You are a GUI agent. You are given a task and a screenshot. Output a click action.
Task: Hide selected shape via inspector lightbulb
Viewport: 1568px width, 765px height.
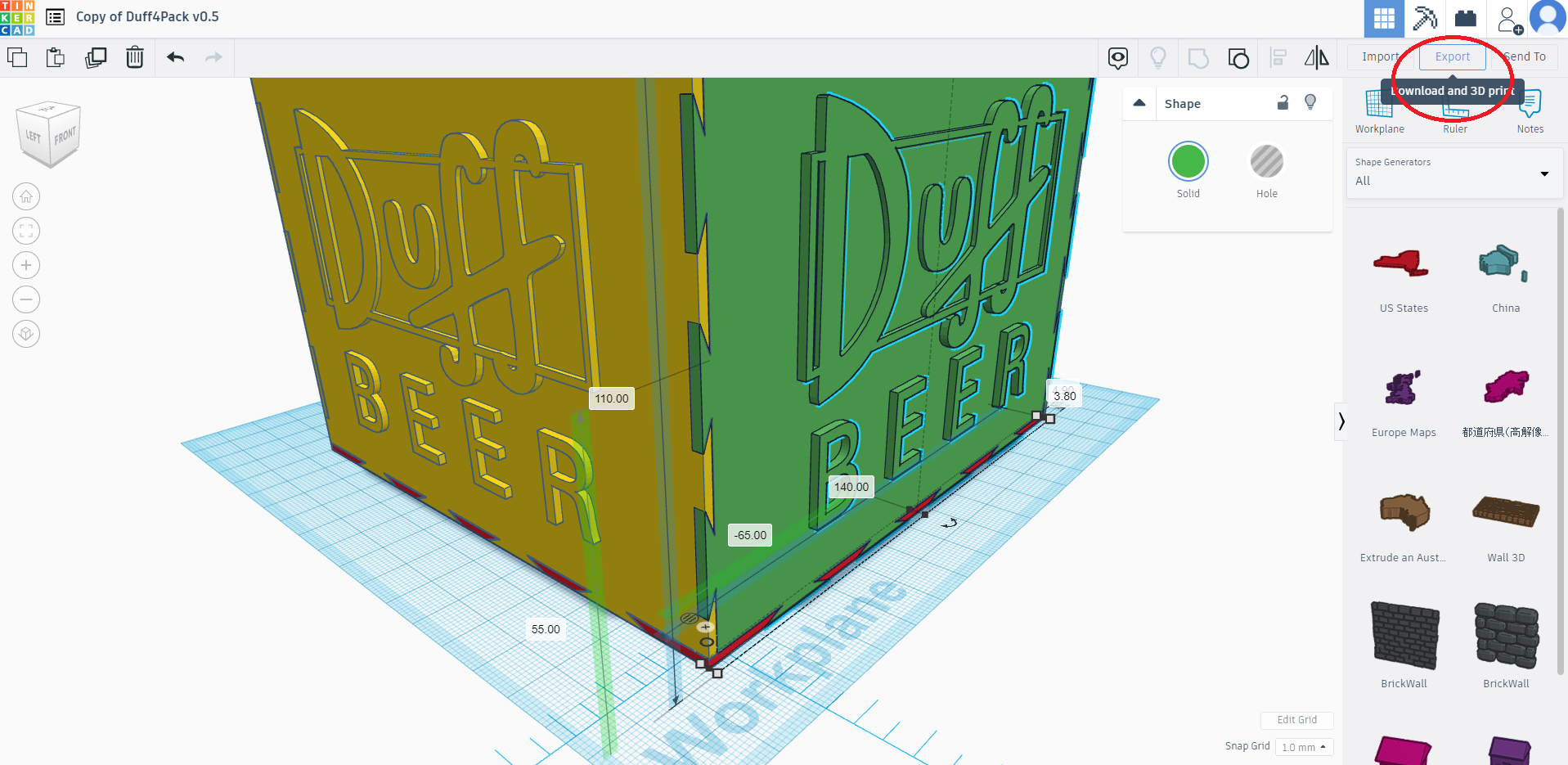click(x=1310, y=102)
